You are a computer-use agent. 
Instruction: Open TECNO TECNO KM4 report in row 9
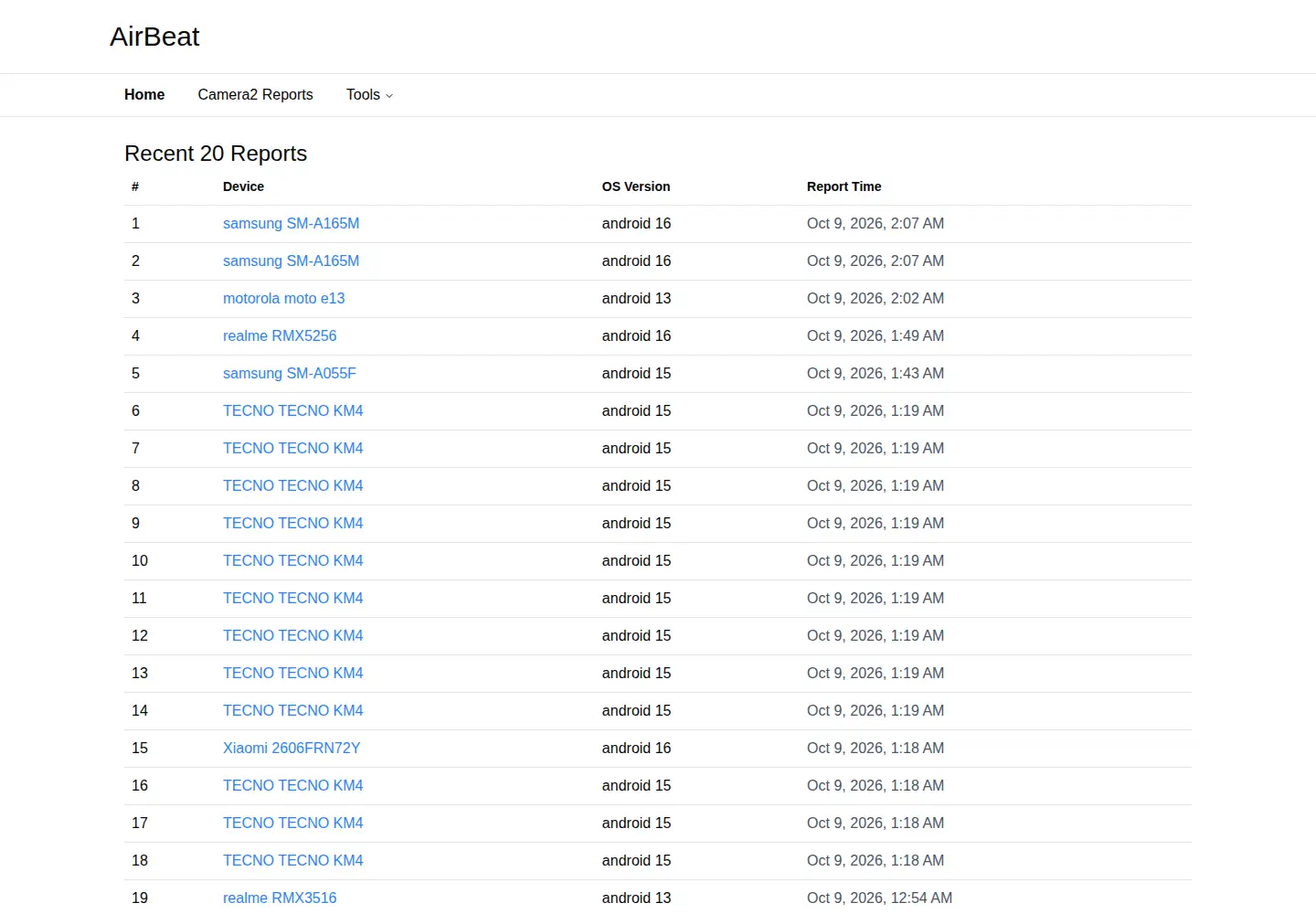click(x=293, y=524)
